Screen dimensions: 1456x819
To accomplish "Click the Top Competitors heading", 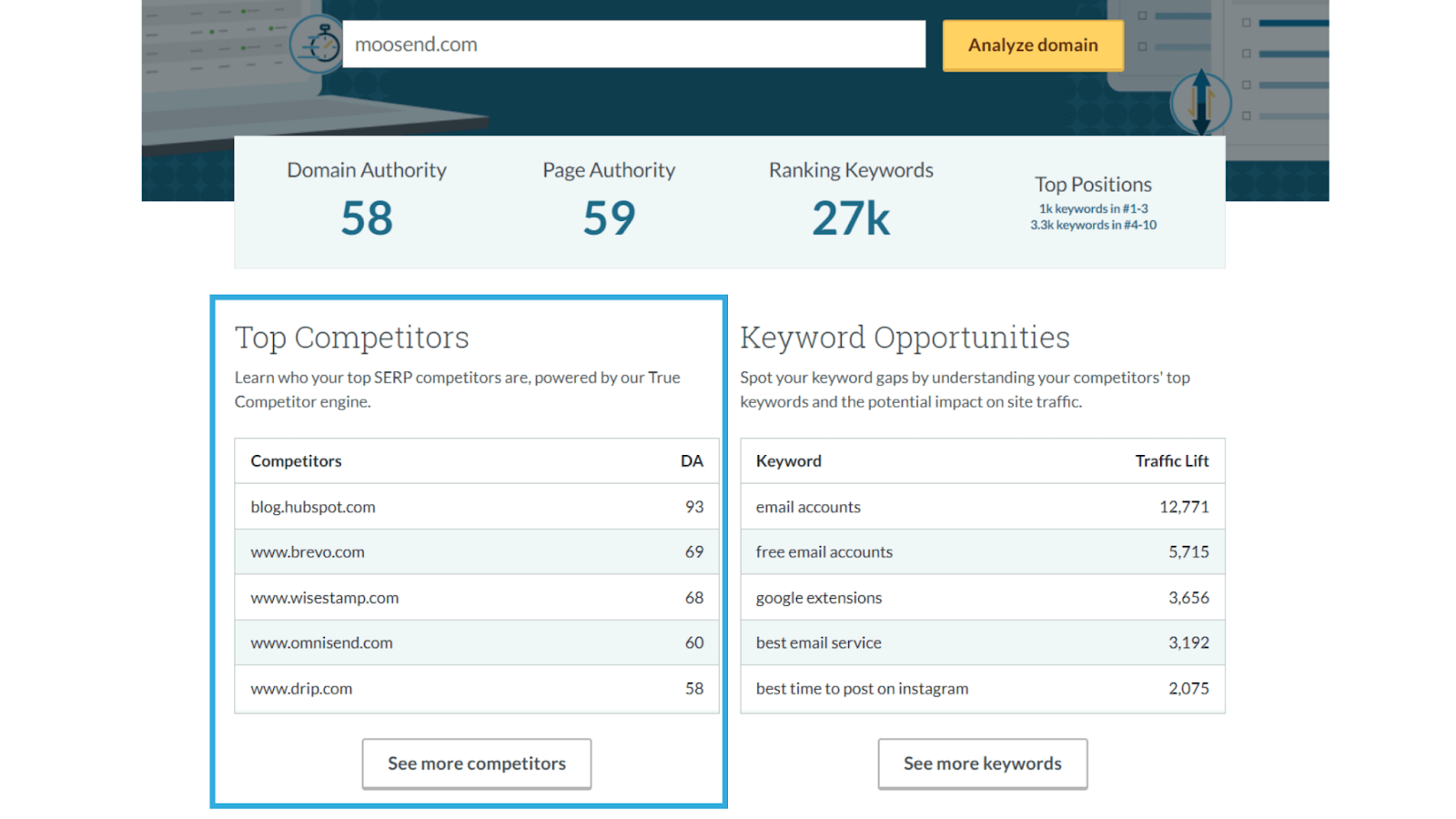I will pos(352,338).
